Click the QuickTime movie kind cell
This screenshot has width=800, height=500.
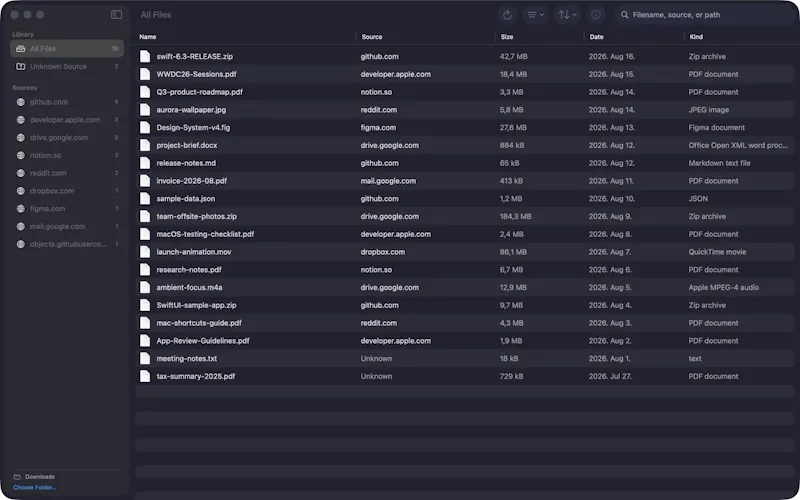(717, 252)
